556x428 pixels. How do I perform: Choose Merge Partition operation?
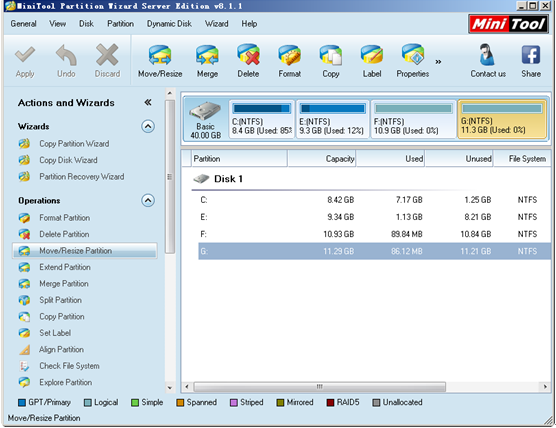[64, 284]
